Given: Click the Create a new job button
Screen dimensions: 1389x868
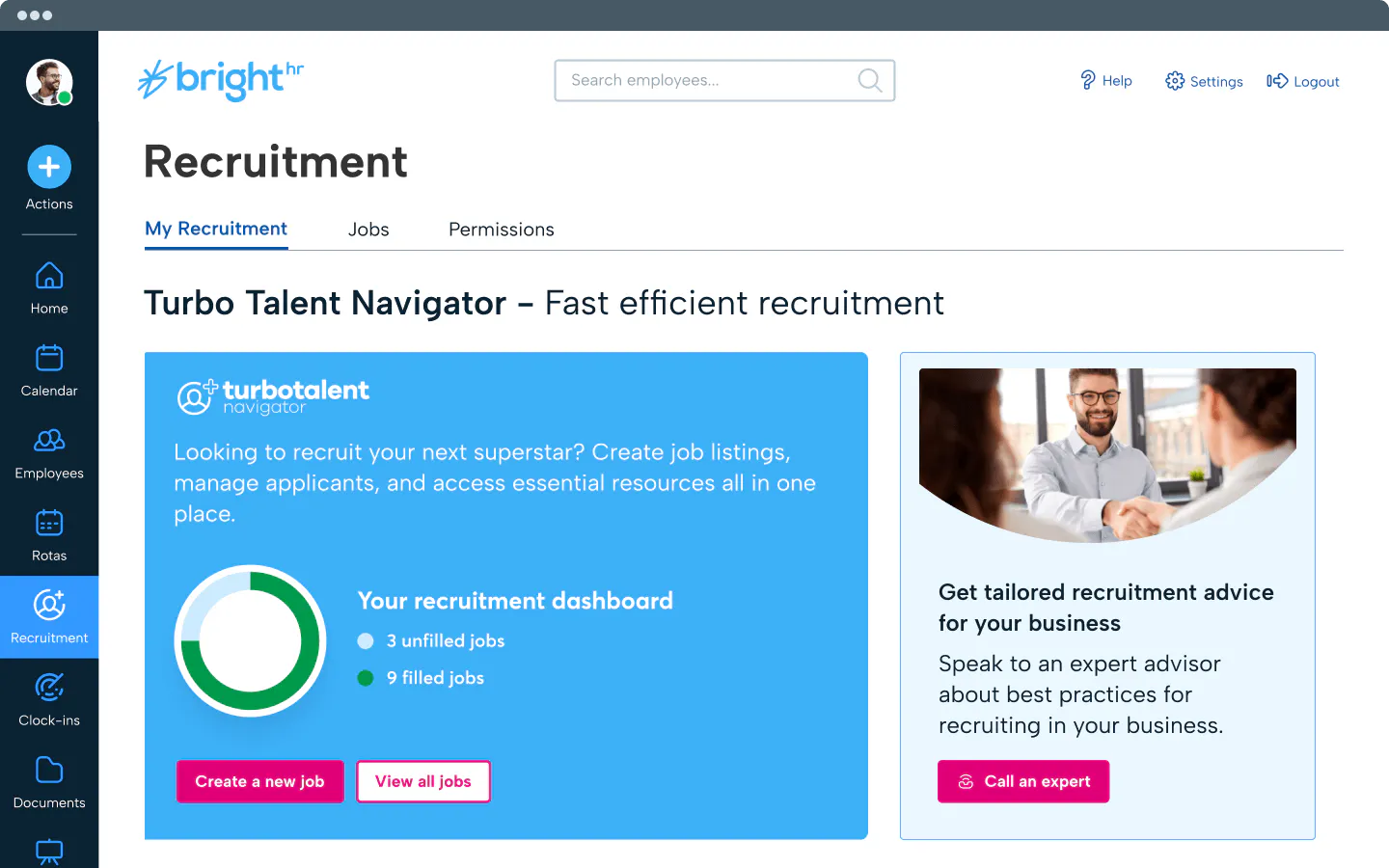Looking at the screenshot, I should pyautogui.click(x=259, y=781).
